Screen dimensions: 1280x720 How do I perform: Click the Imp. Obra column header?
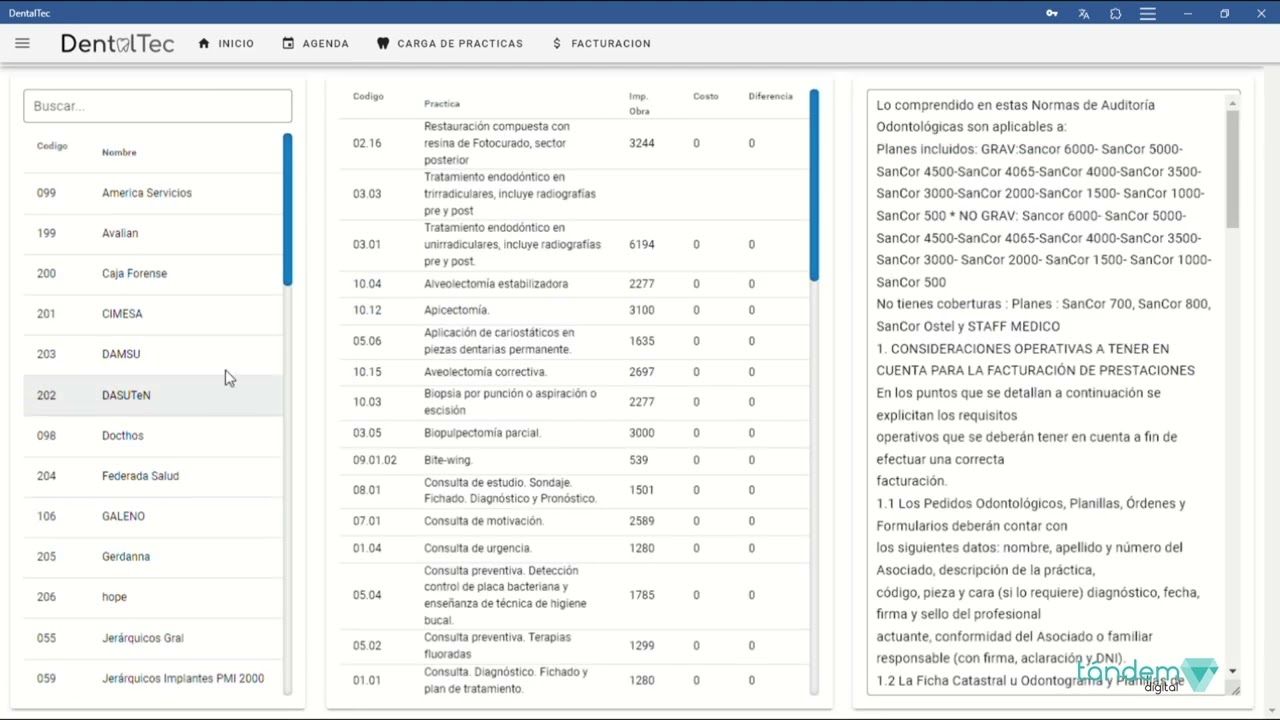click(x=639, y=104)
